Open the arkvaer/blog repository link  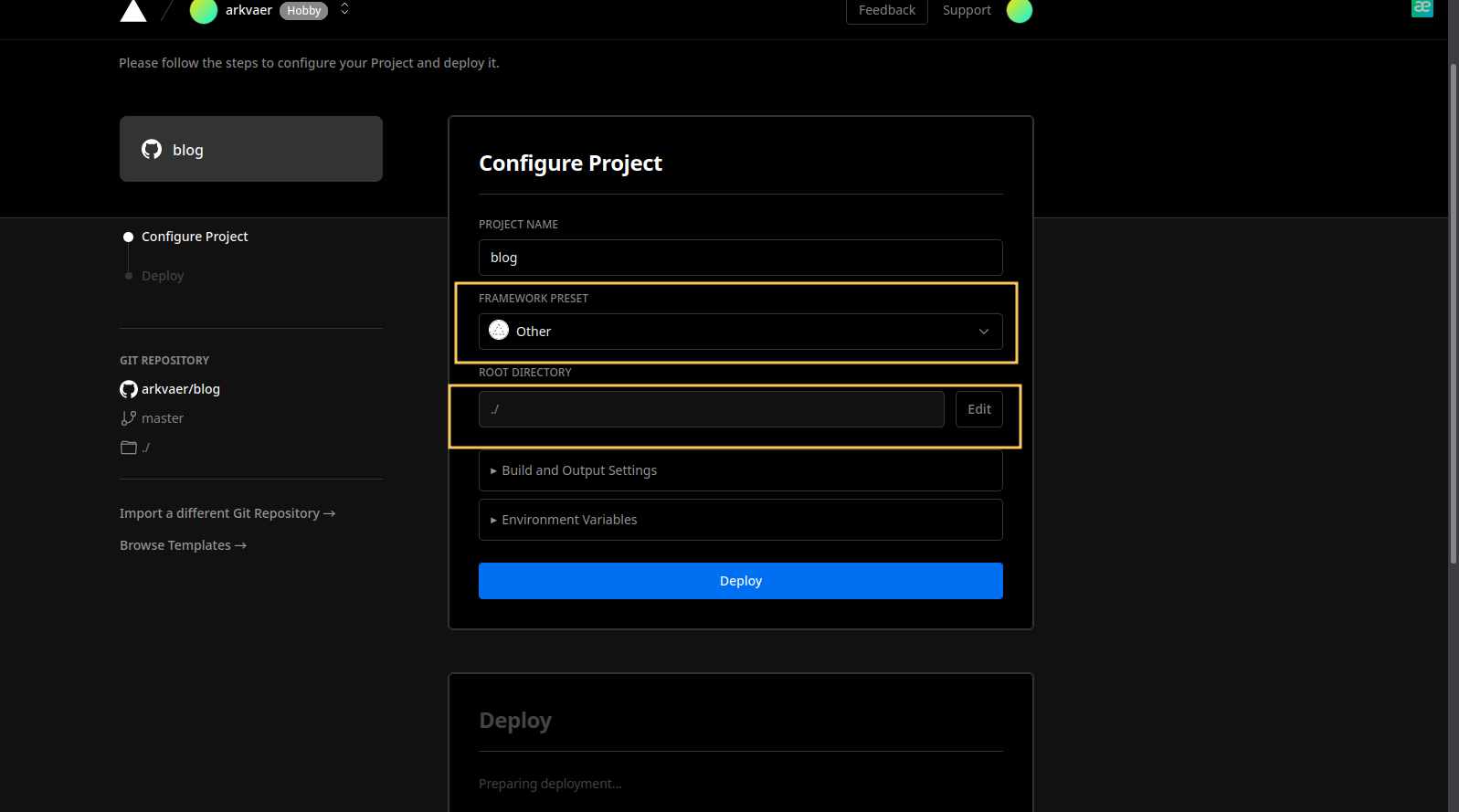[181, 389]
